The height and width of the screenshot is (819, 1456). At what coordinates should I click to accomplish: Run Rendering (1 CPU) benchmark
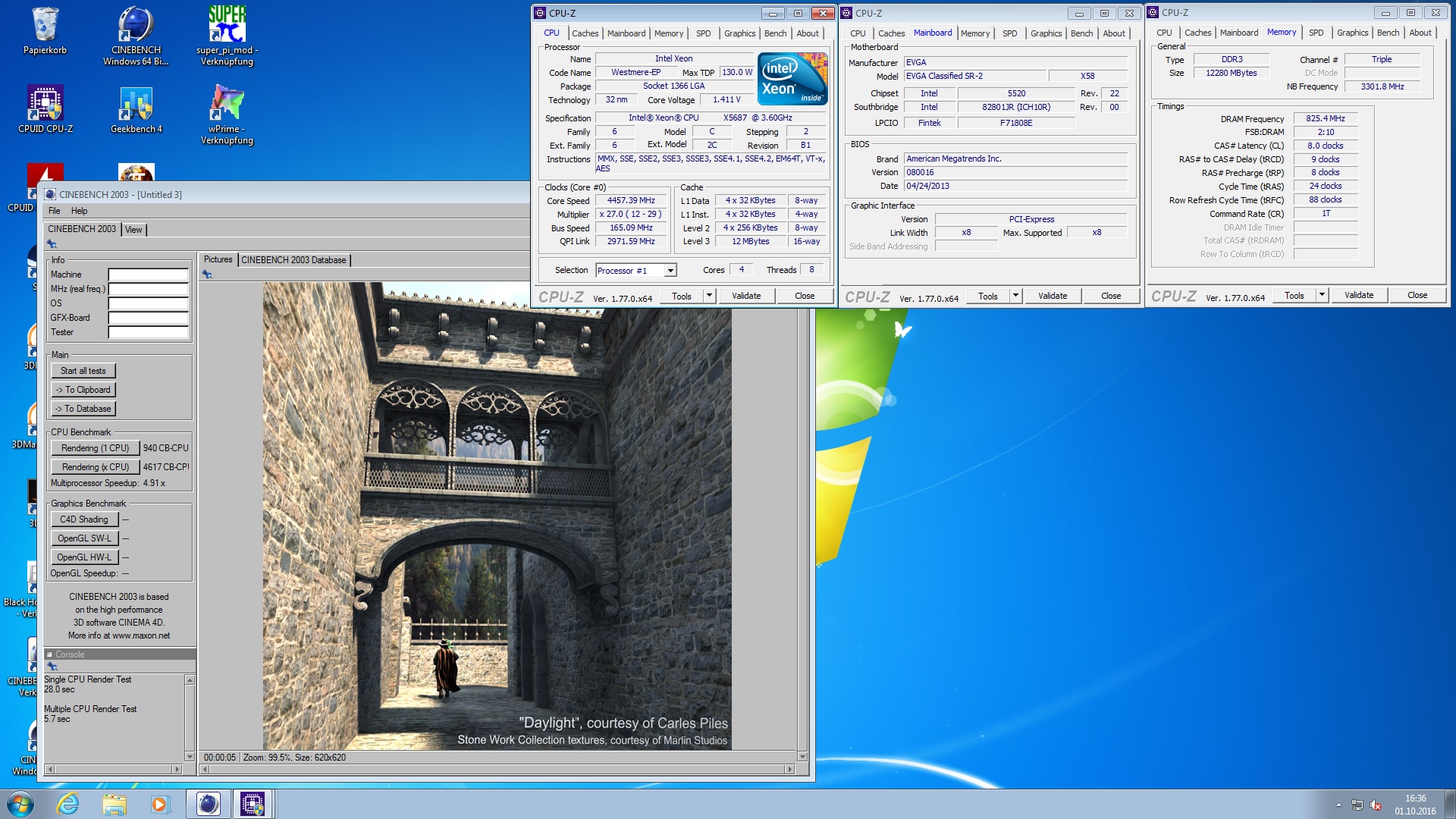95,448
